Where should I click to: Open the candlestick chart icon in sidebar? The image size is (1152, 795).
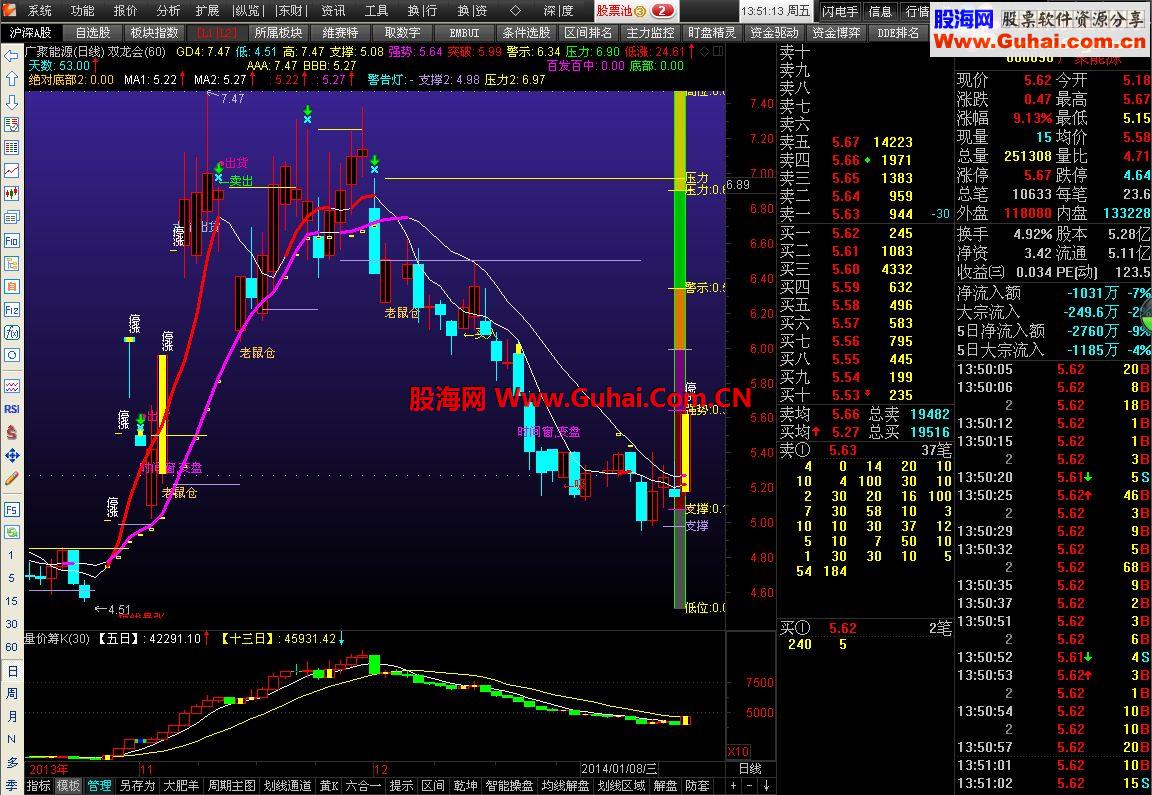coord(11,194)
